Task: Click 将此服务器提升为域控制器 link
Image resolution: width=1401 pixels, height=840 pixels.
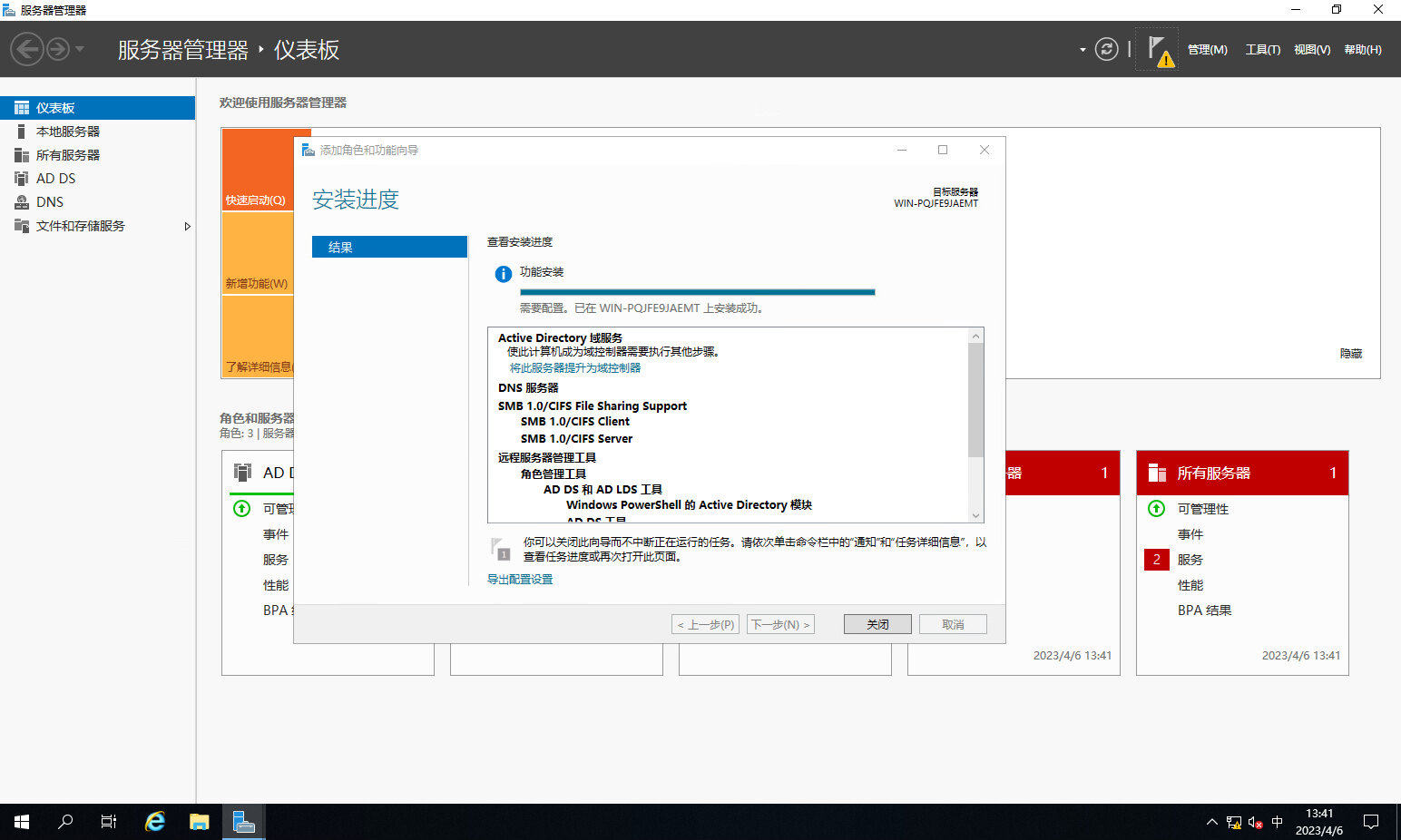Action: coord(575,368)
